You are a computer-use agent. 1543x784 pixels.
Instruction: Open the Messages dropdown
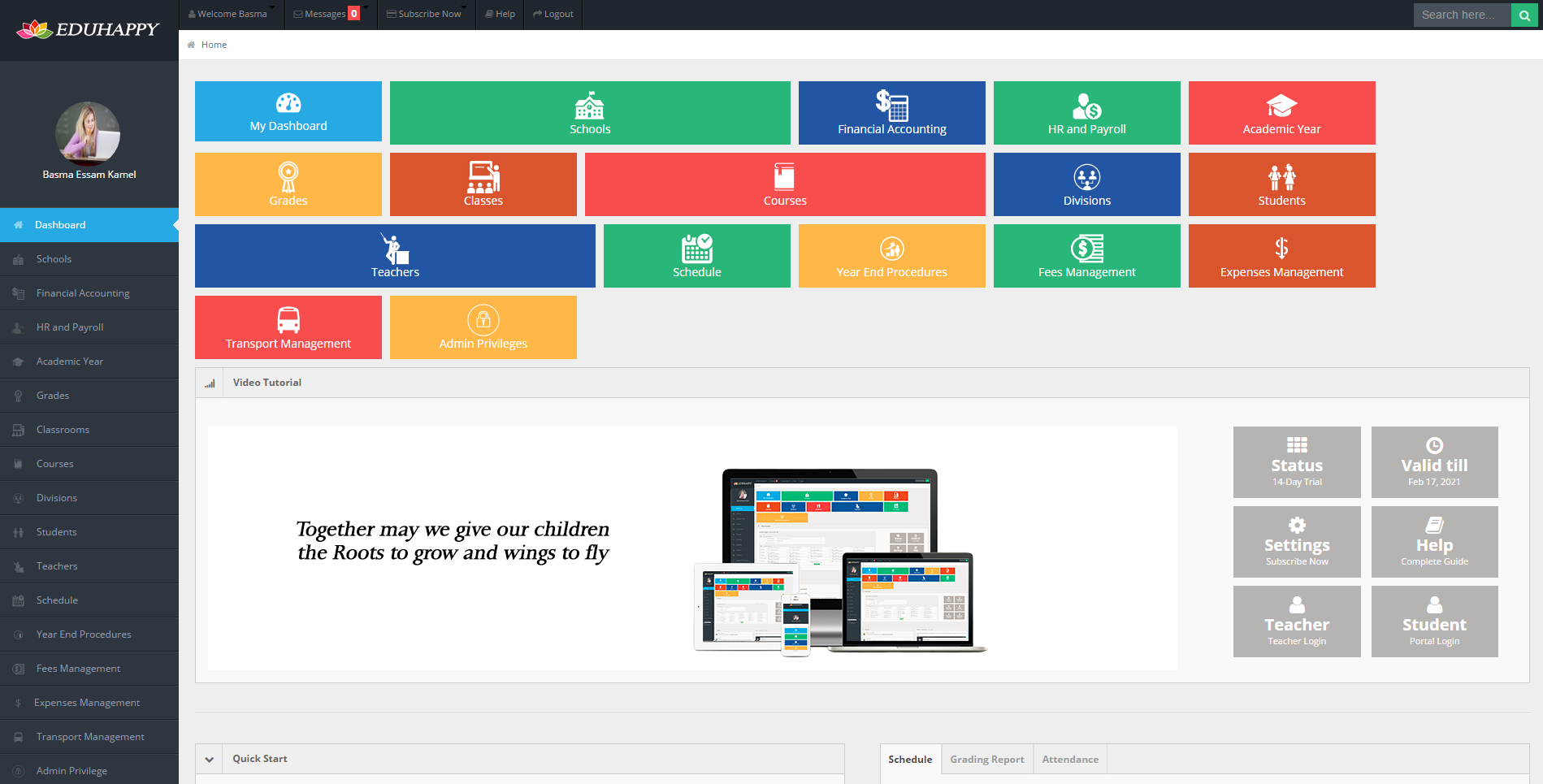tap(331, 14)
